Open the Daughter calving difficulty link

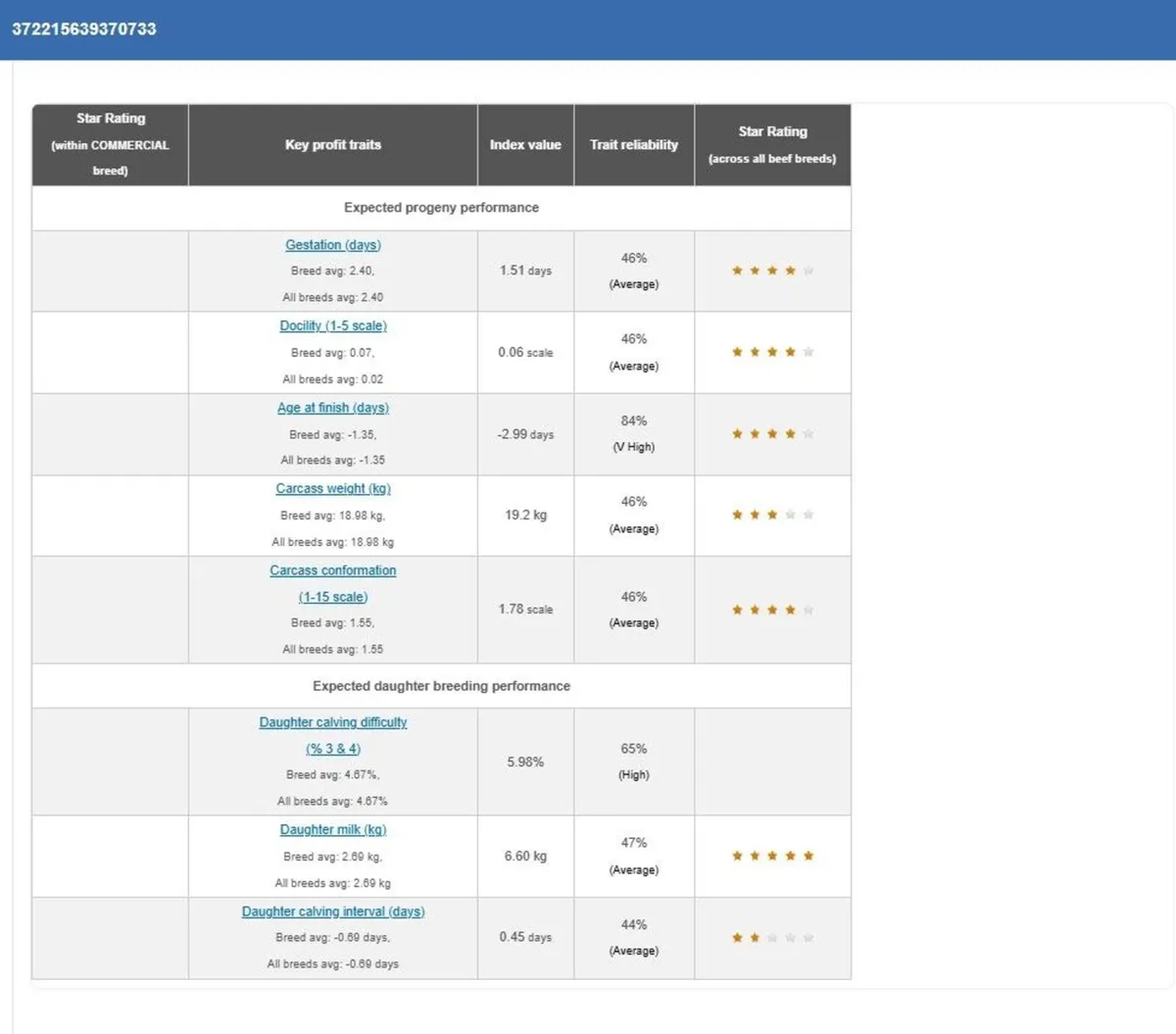333,735
